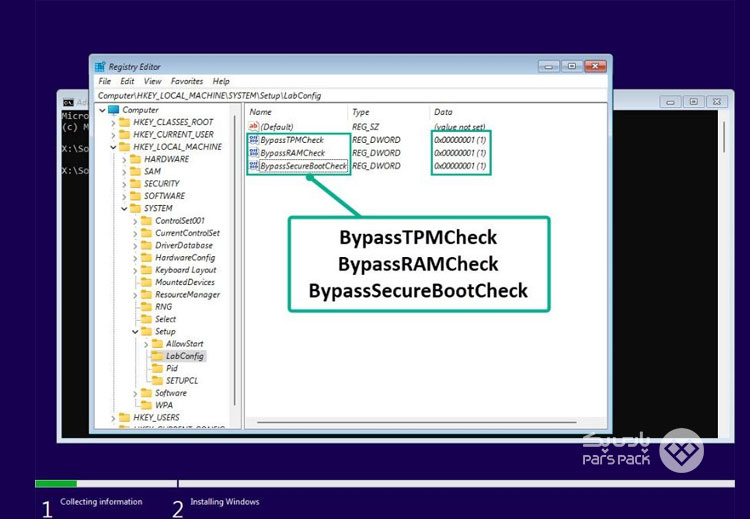
Task: Collapse the SYSTEM key arrow
Action: (124, 209)
